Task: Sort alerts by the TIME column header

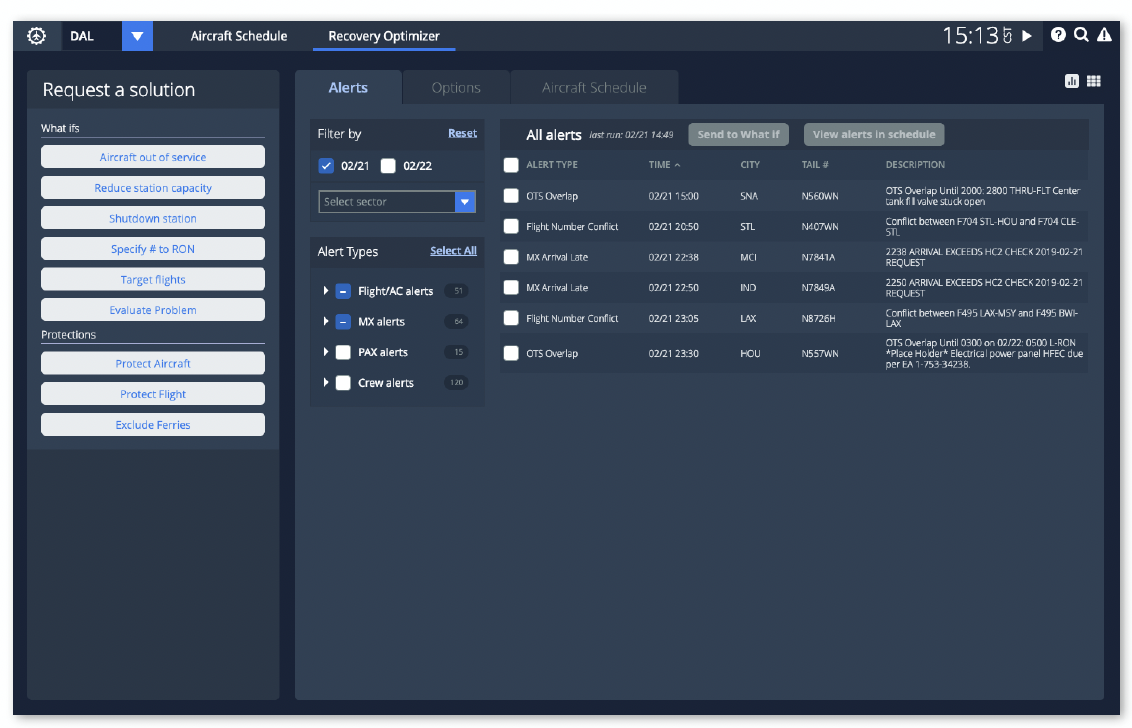Action: pyautogui.click(x=664, y=165)
